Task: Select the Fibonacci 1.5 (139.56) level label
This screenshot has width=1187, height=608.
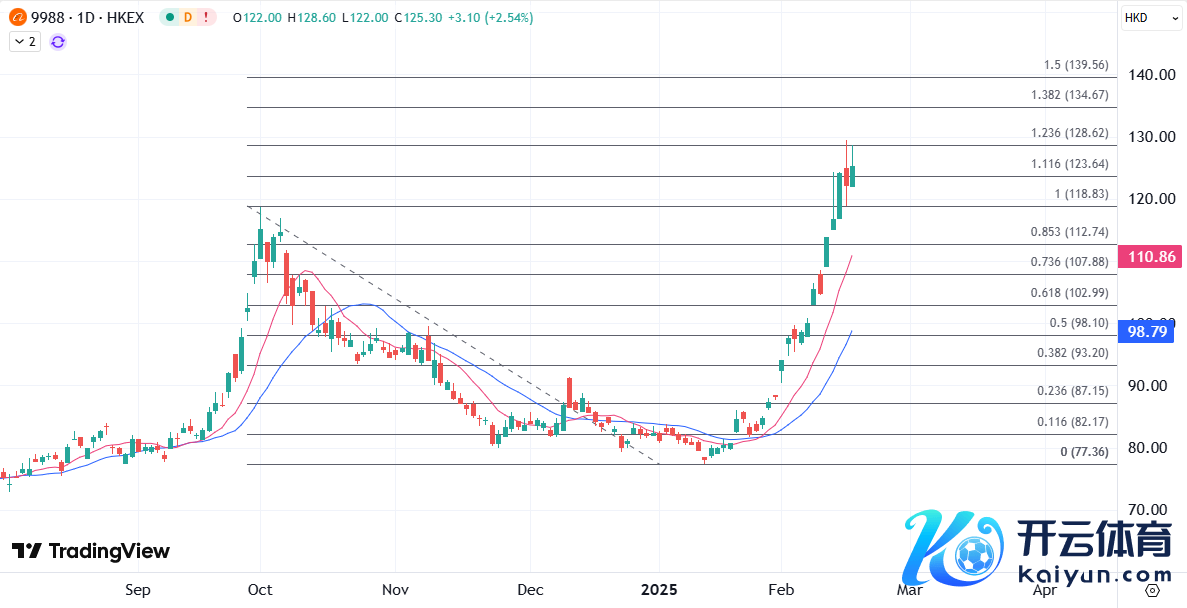Action: click(x=1075, y=65)
